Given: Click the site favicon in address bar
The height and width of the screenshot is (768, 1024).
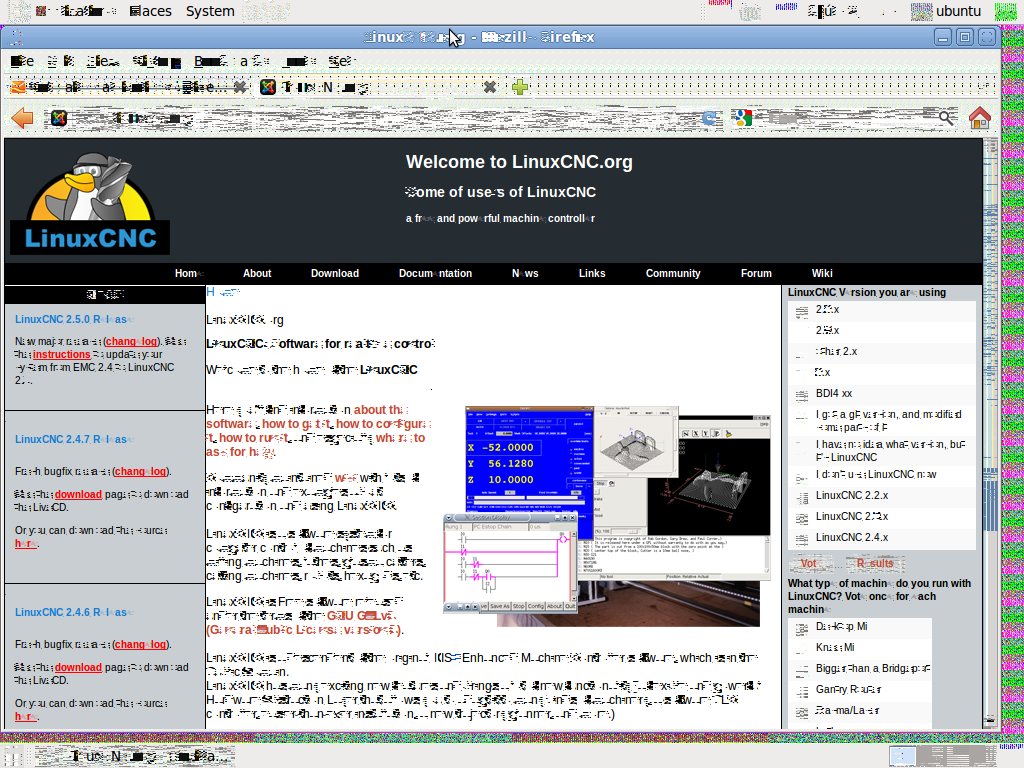Looking at the screenshot, I should point(59,118).
